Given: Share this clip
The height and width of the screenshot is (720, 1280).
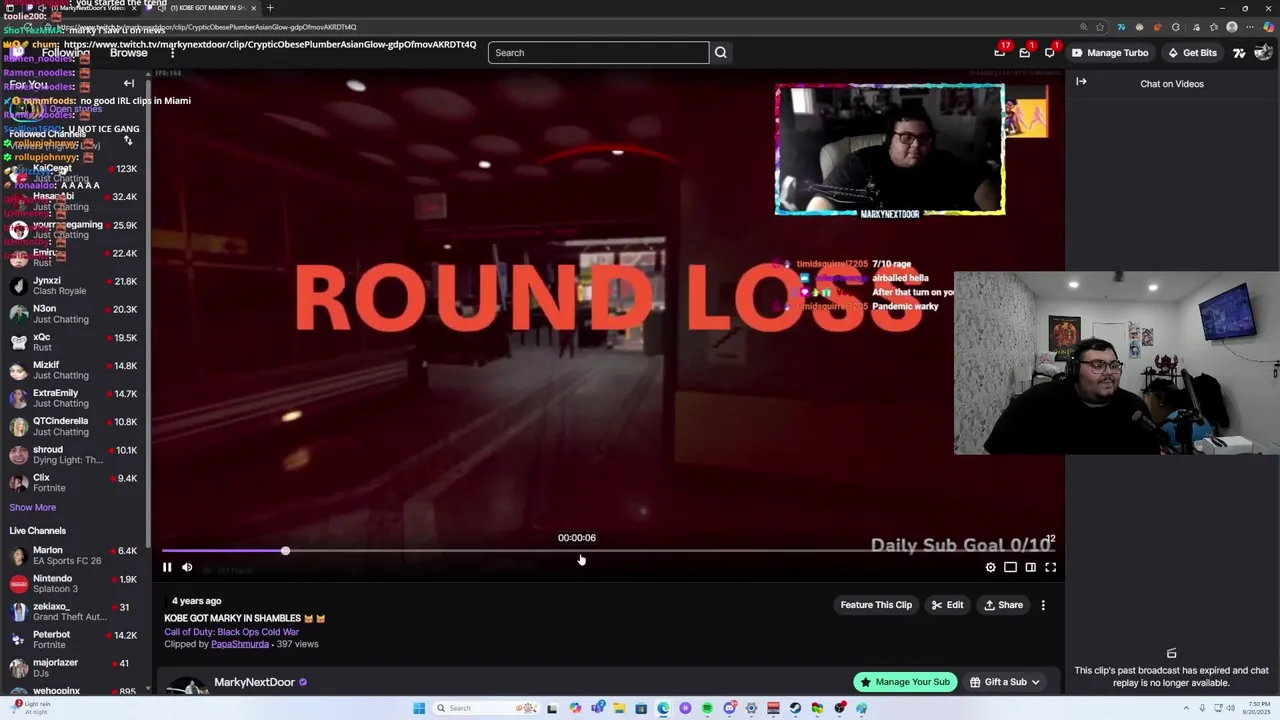Looking at the screenshot, I should point(1003,605).
